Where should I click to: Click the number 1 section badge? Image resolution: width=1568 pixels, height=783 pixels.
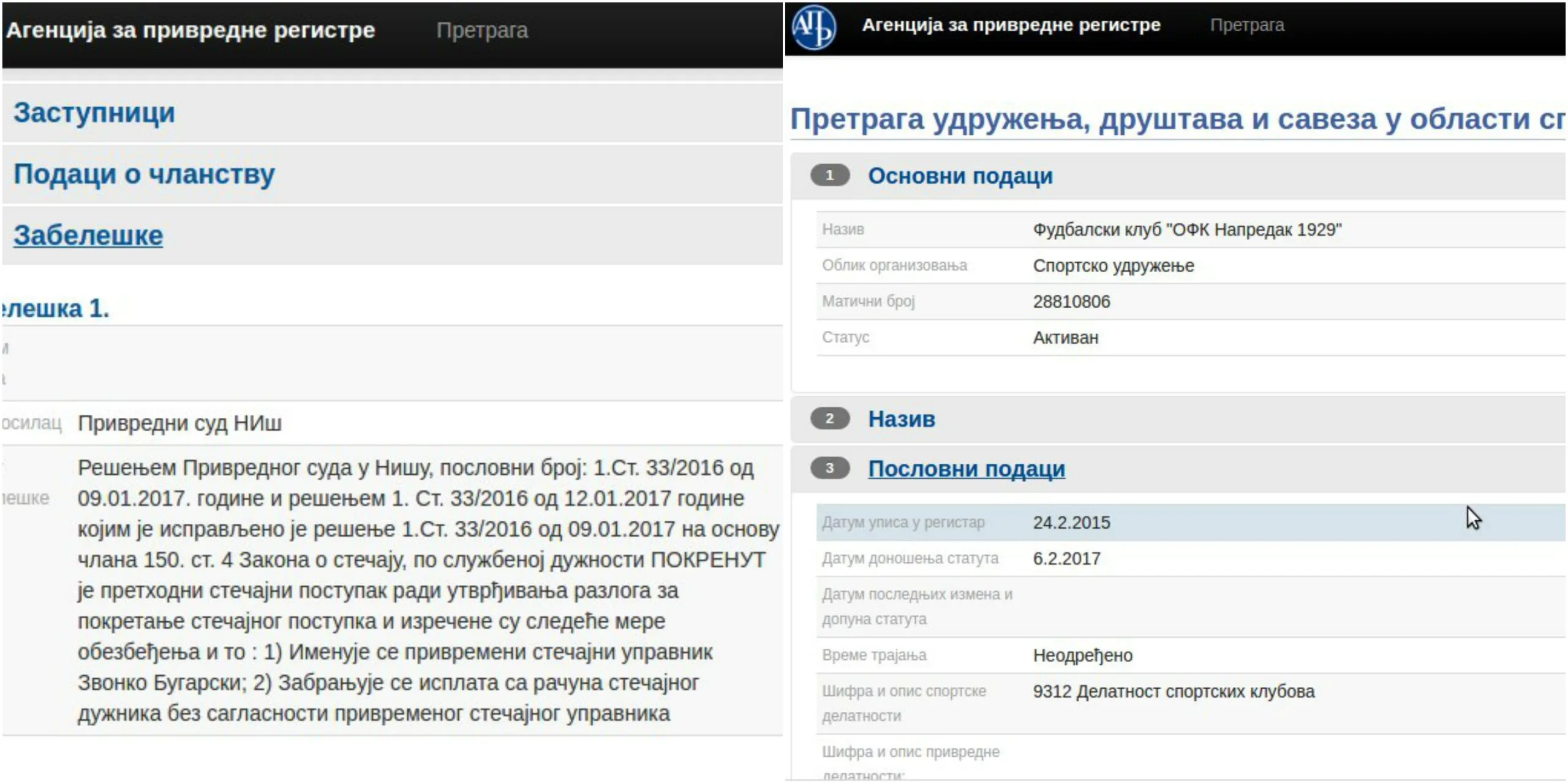tap(829, 175)
